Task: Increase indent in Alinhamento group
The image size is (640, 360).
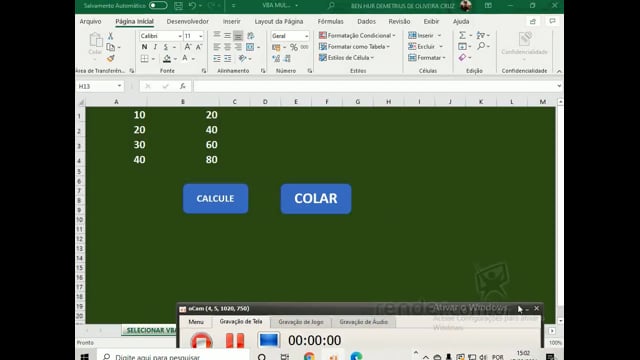Action: 227,59
